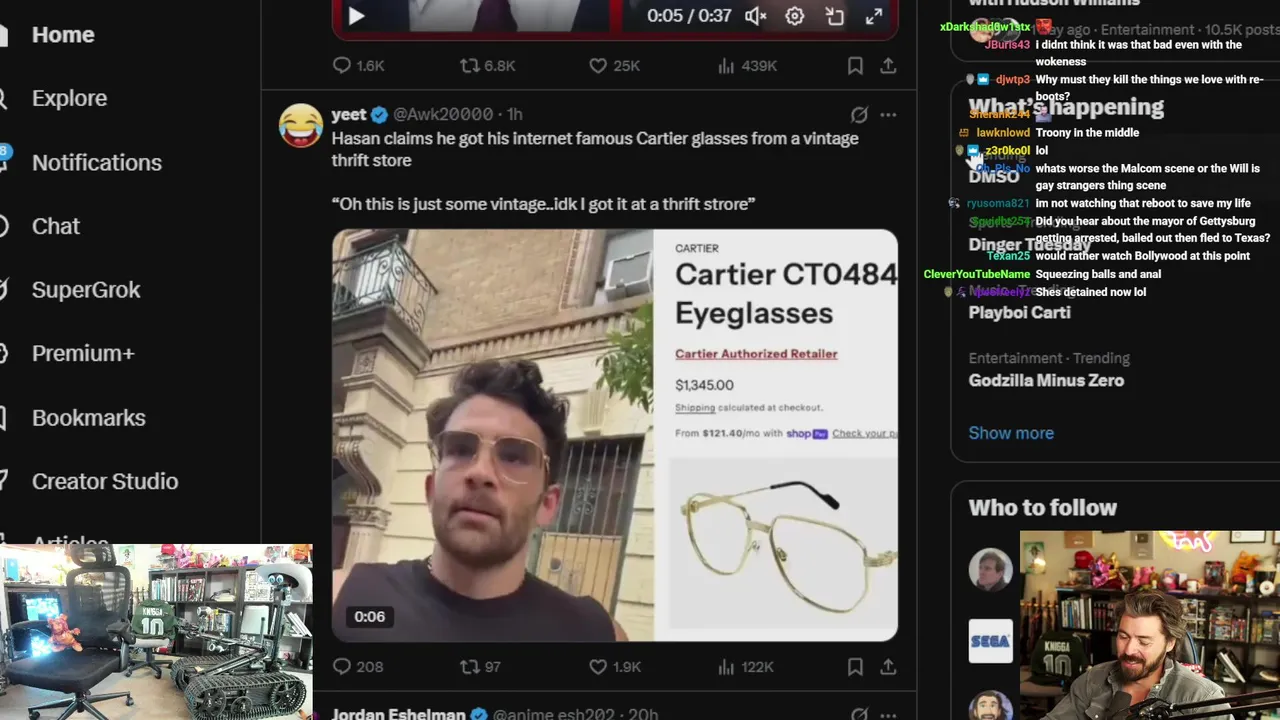Share yeet's Cartier glasses post
The height and width of the screenshot is (720, 1280).
point(888,667)
